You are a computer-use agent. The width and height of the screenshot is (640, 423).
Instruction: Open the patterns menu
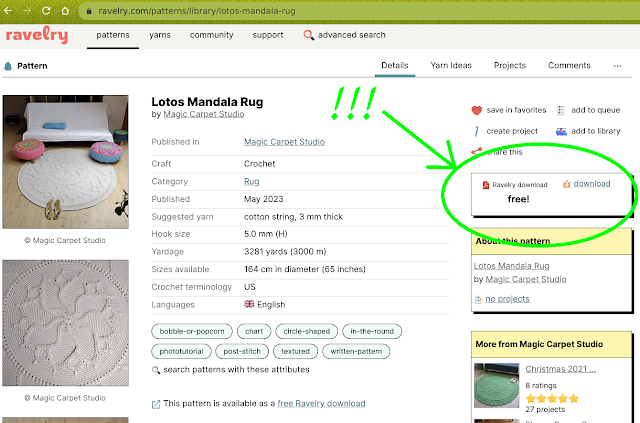tap(113, 35)
